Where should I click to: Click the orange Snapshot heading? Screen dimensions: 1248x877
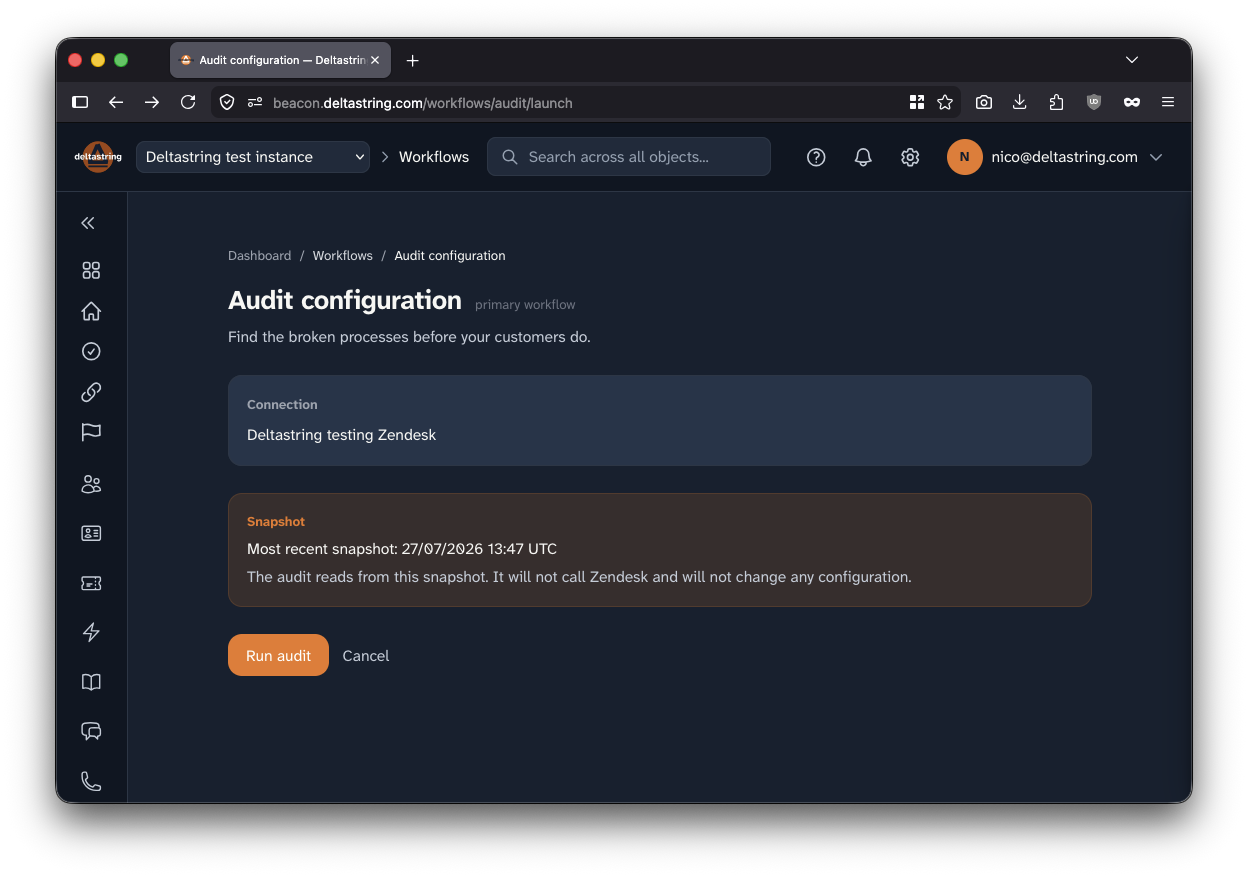point(276,522)
